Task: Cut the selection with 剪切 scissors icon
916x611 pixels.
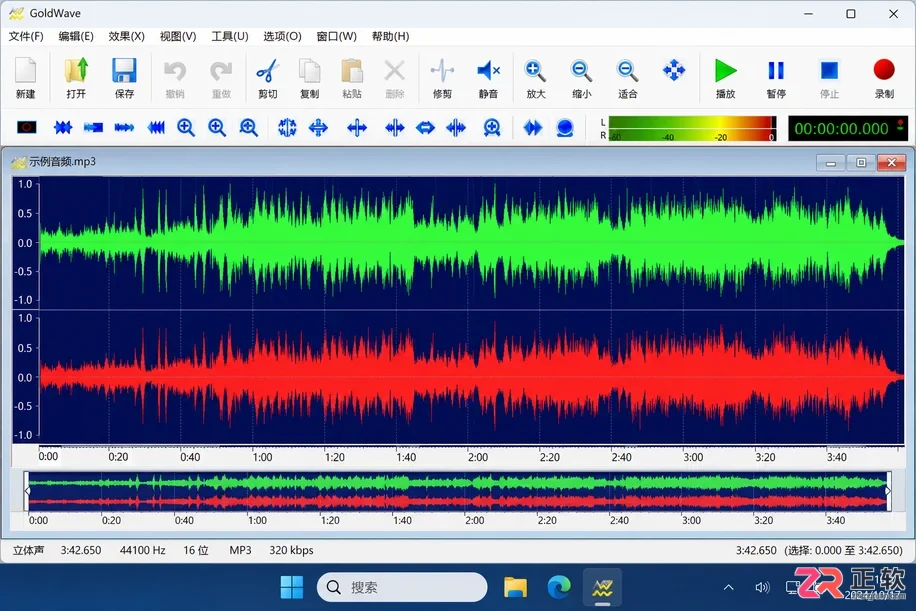Action: click(x=268, y=78)
